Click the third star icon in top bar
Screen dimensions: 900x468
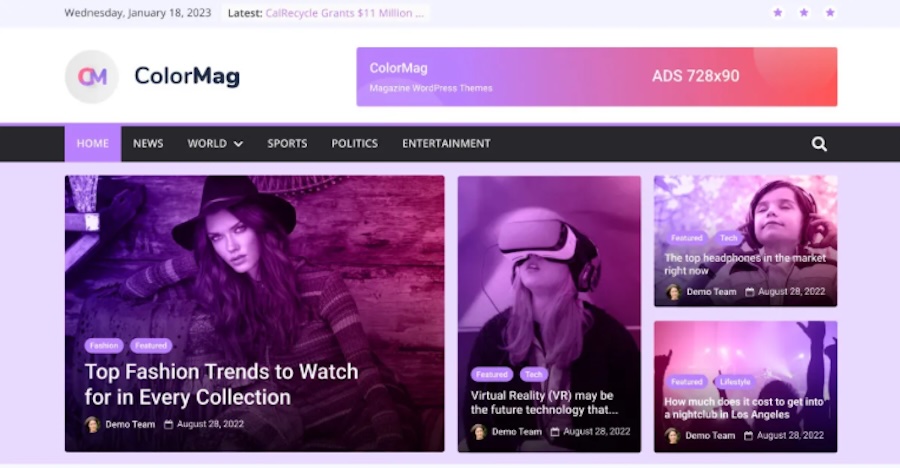(830, 13)
